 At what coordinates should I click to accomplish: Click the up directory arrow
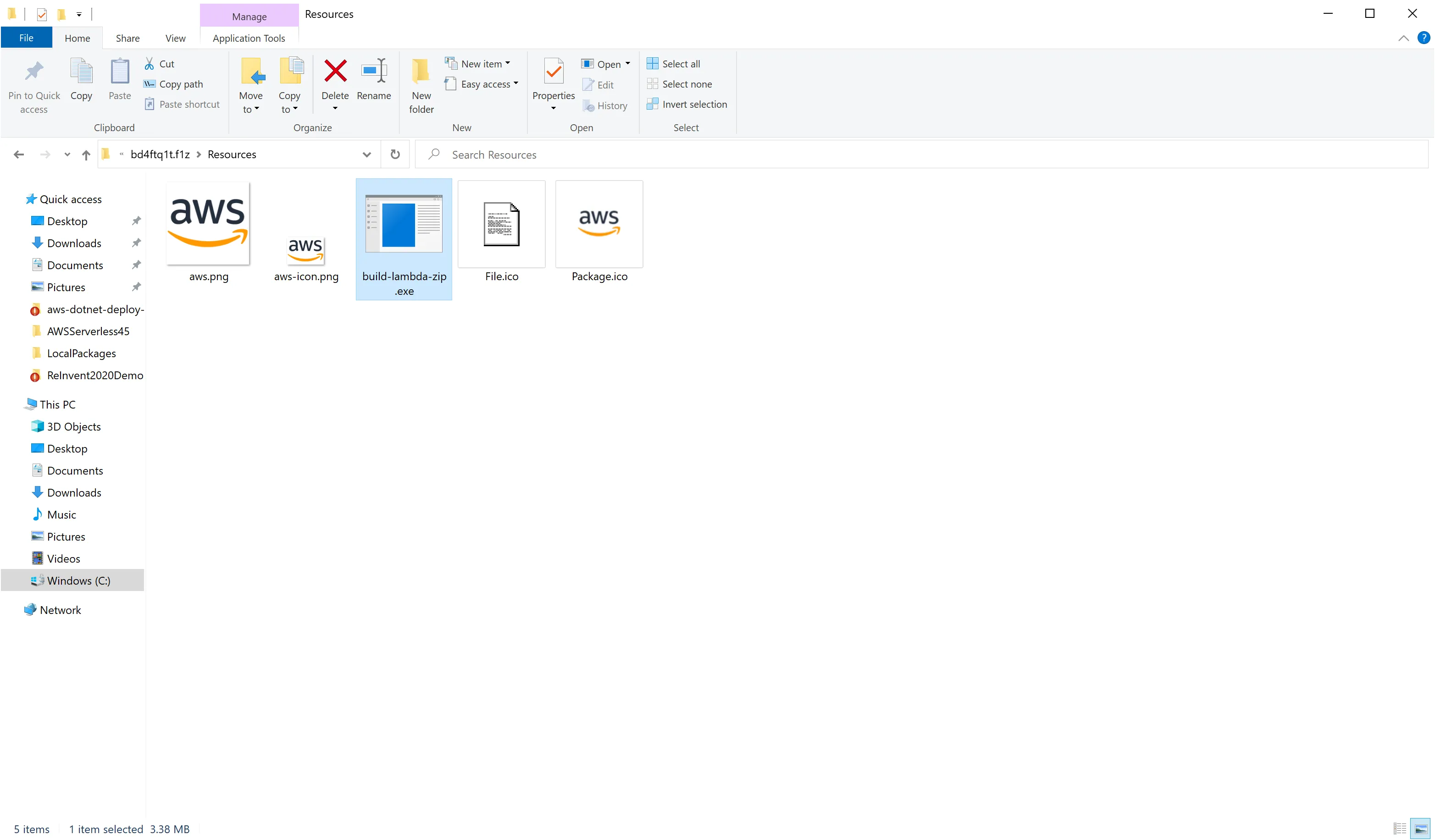point(86,155)
